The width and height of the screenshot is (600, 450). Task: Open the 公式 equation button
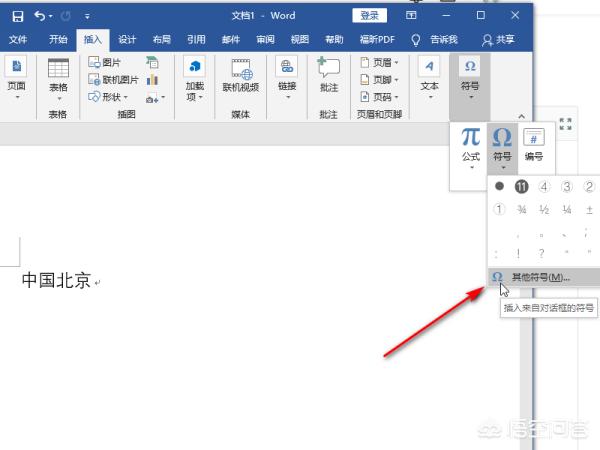(x=470, y=148)
